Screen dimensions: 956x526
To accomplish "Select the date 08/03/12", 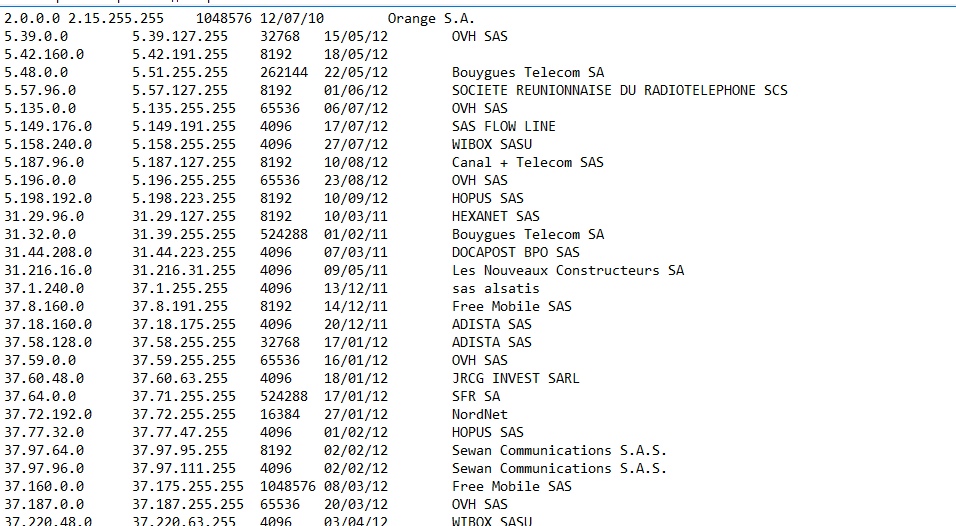I will [355, 486].
